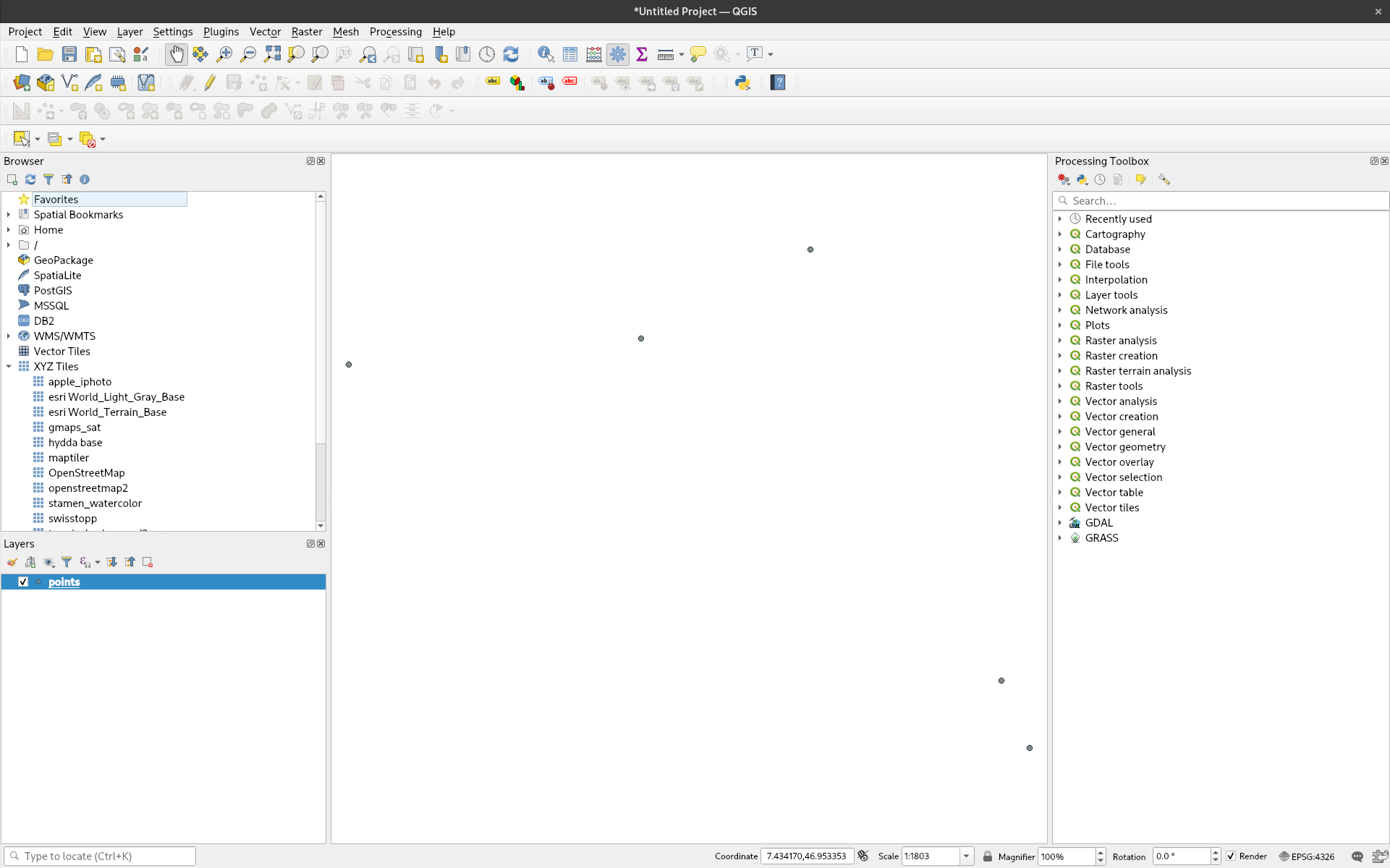Open the Processing menu
Viewport: 1390px width, 868px height.
point(395,32)
